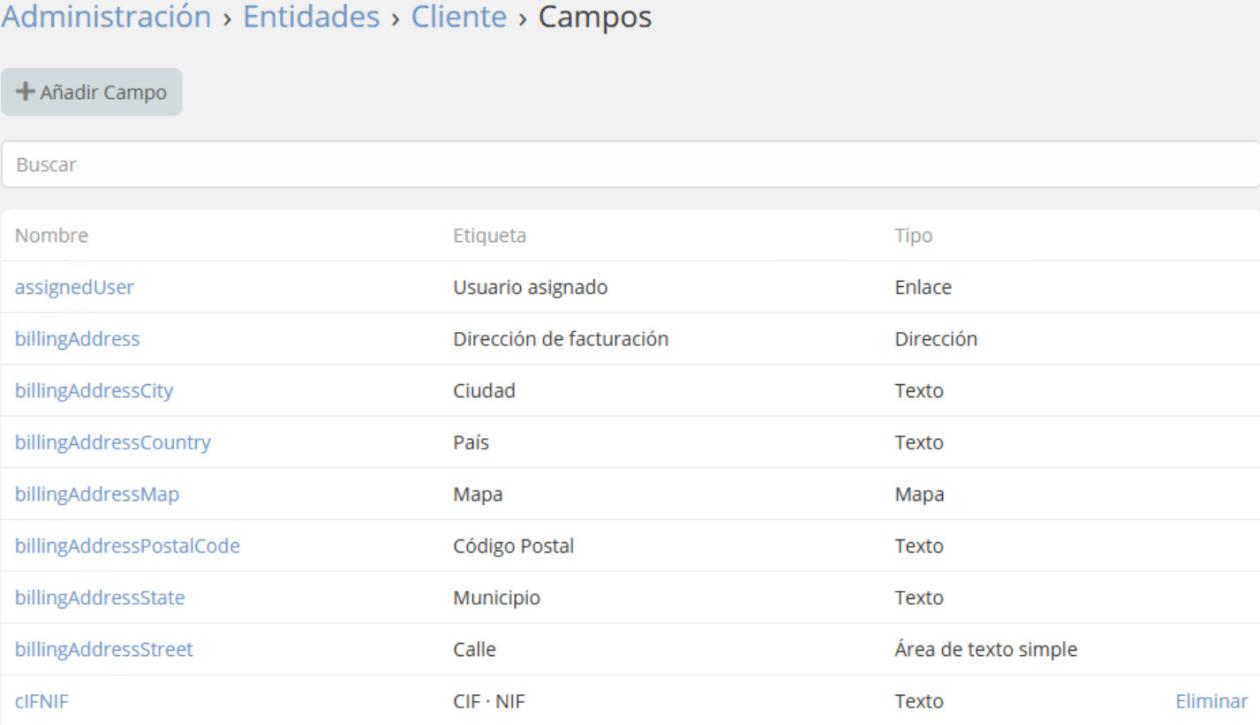Screen dimensions: 1260x725
Task: Open the billingAddressPostalCode field
Action: [127, 547]
